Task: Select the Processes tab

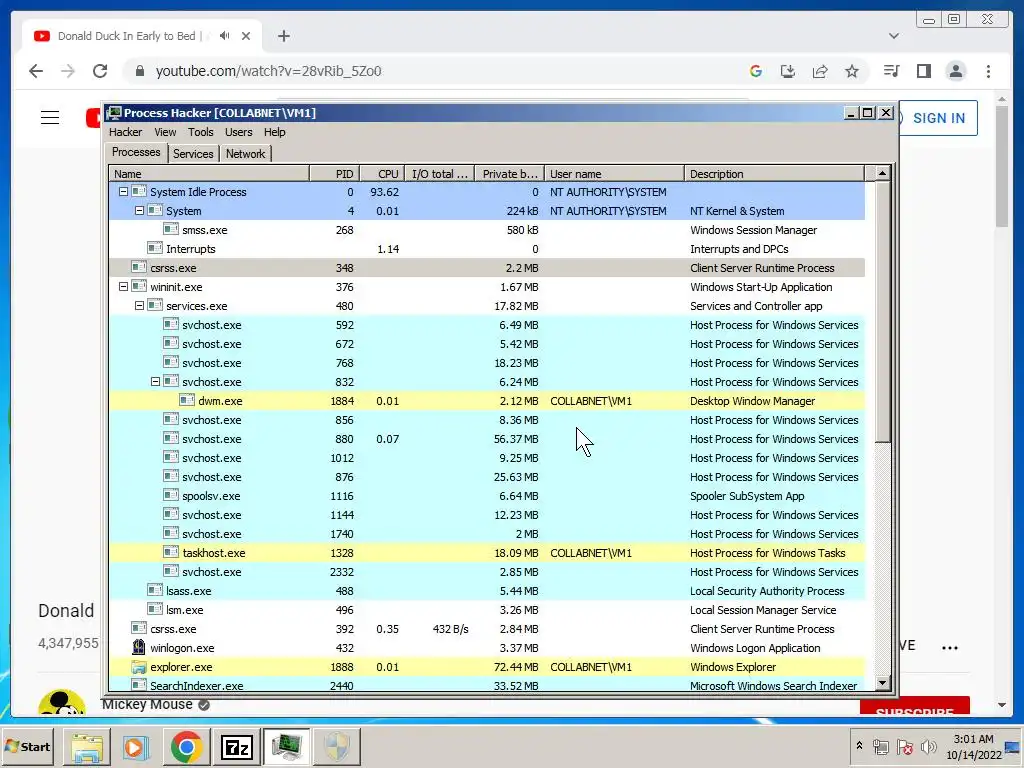Action: click(x=136, y=152)
